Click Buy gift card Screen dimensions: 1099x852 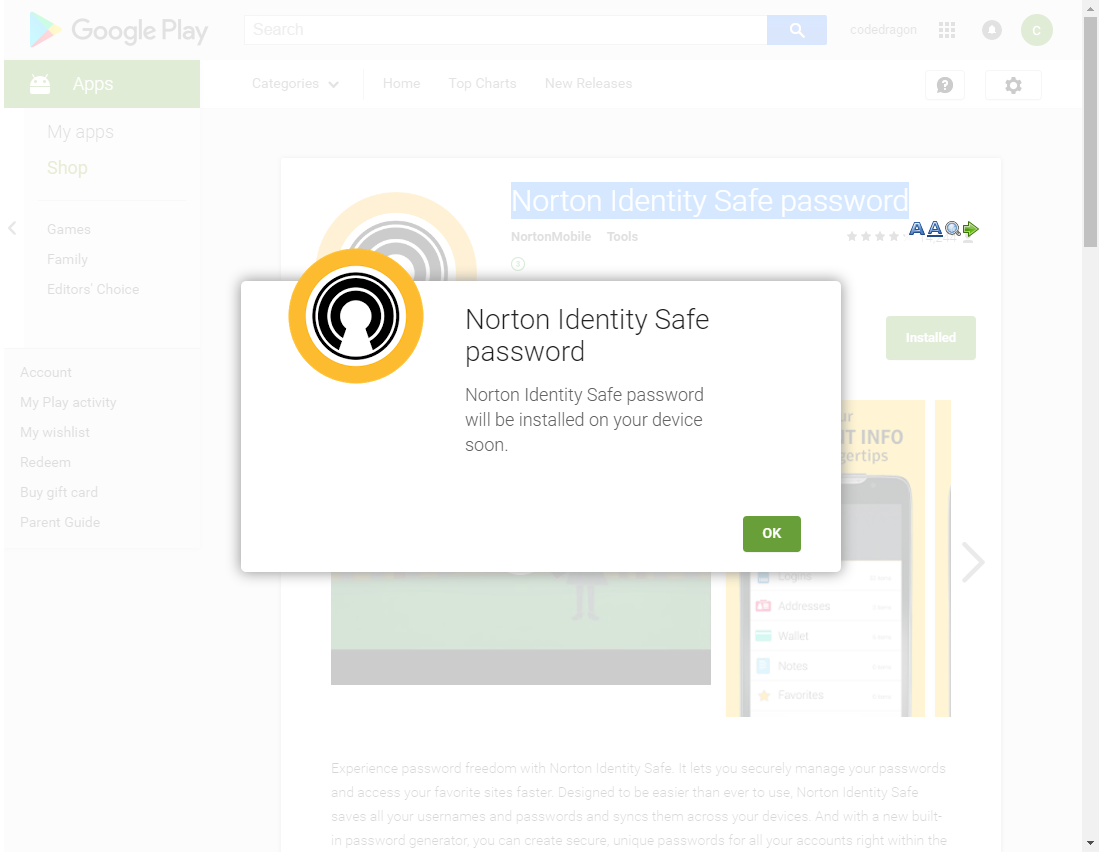tap(59, 492)
